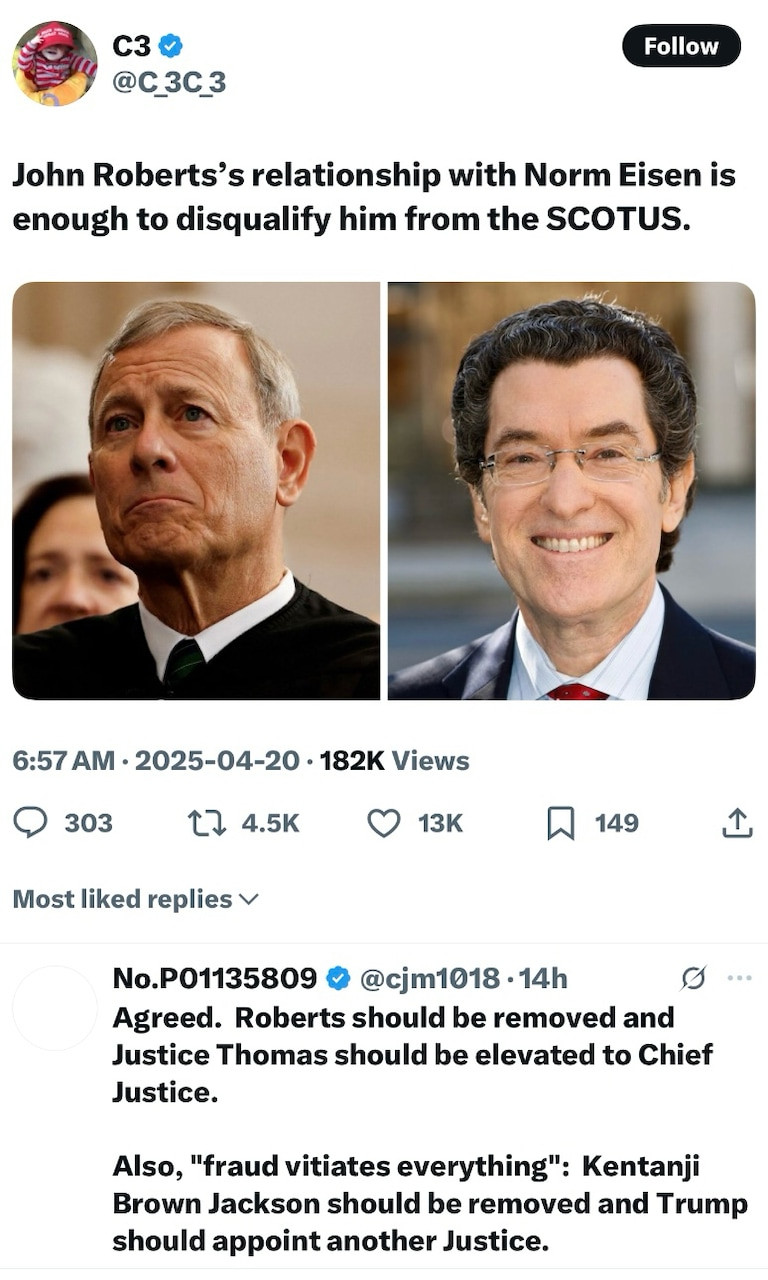This screenshot has width=768, height=1280.
Task: Click the tweet timestamp 6:57 AM
Action: coord(63,761)
